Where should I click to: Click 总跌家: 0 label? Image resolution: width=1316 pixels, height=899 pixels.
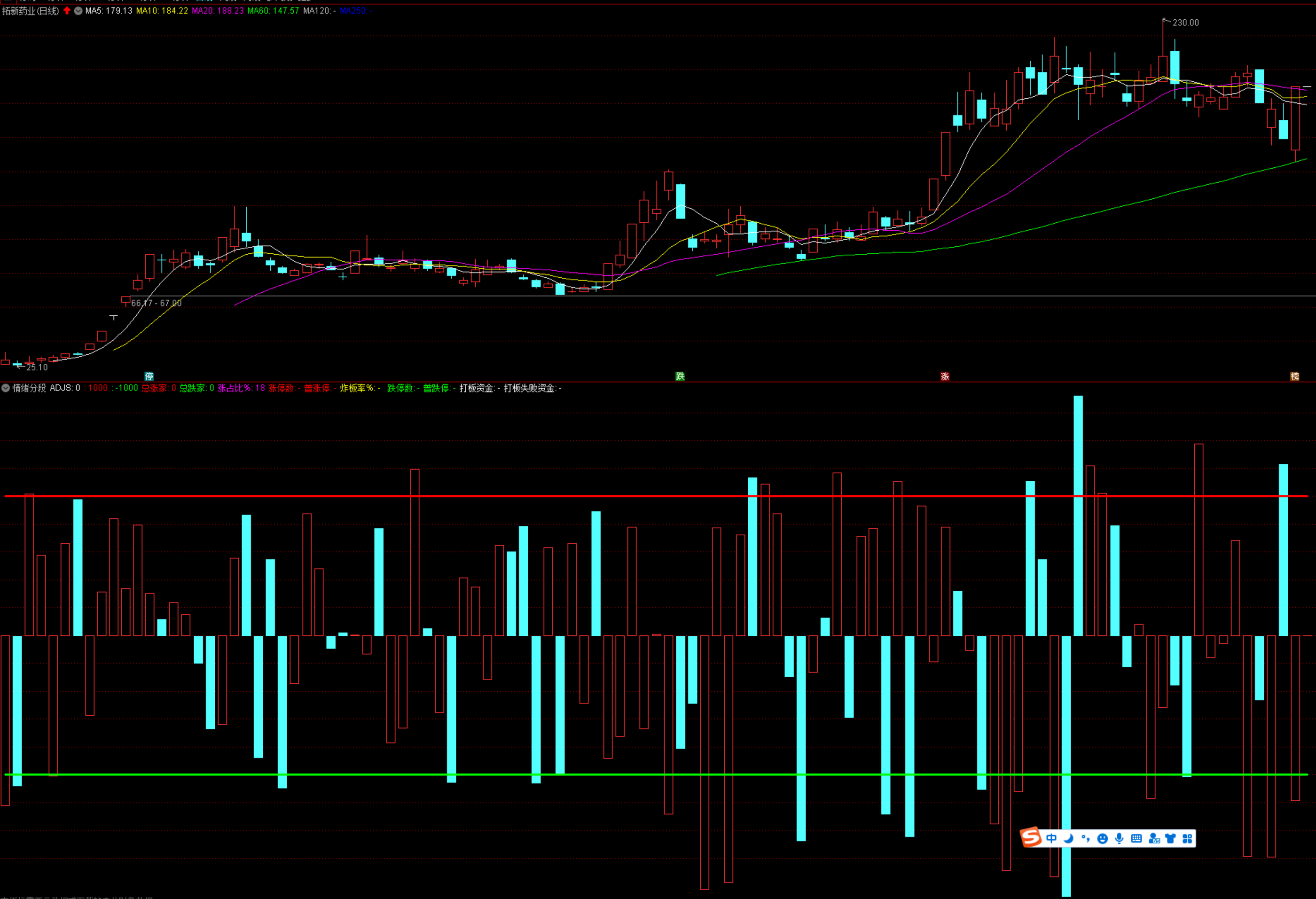197,388
